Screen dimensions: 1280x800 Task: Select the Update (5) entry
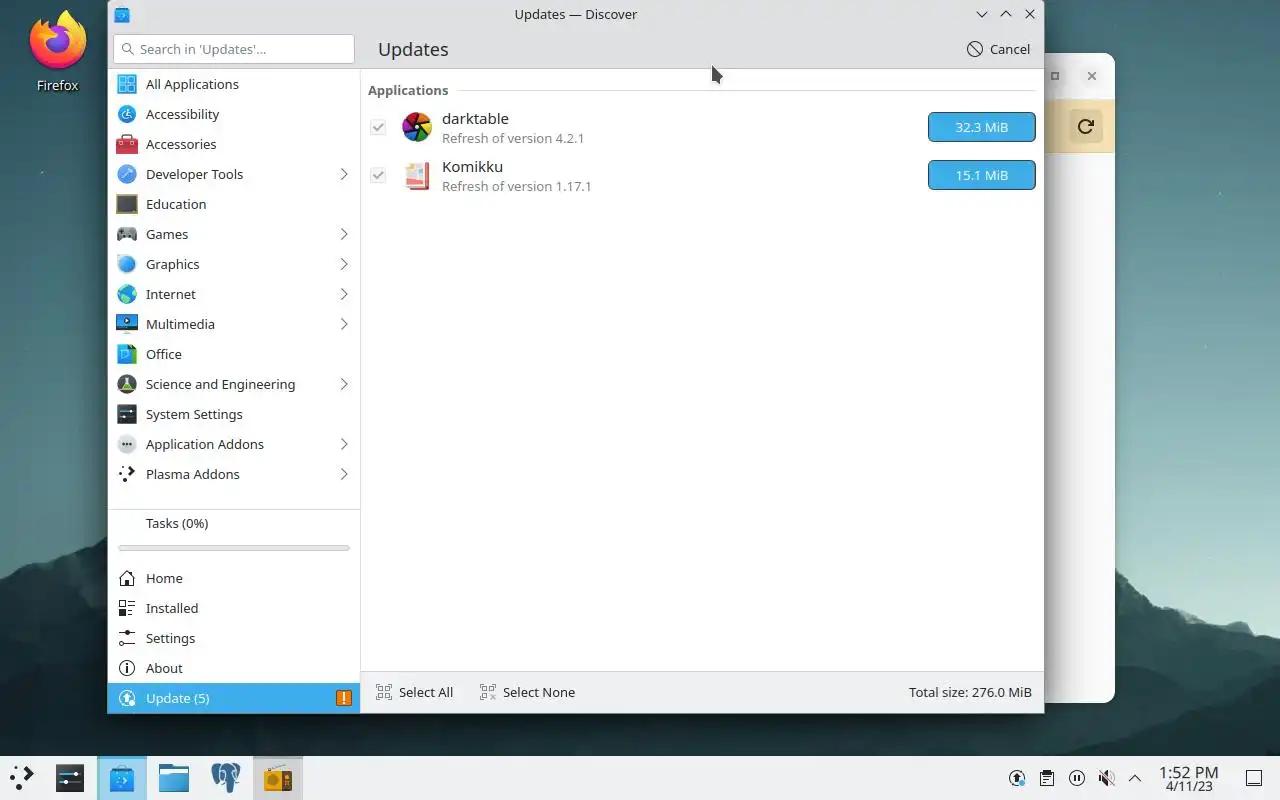(x=234, y=698)
